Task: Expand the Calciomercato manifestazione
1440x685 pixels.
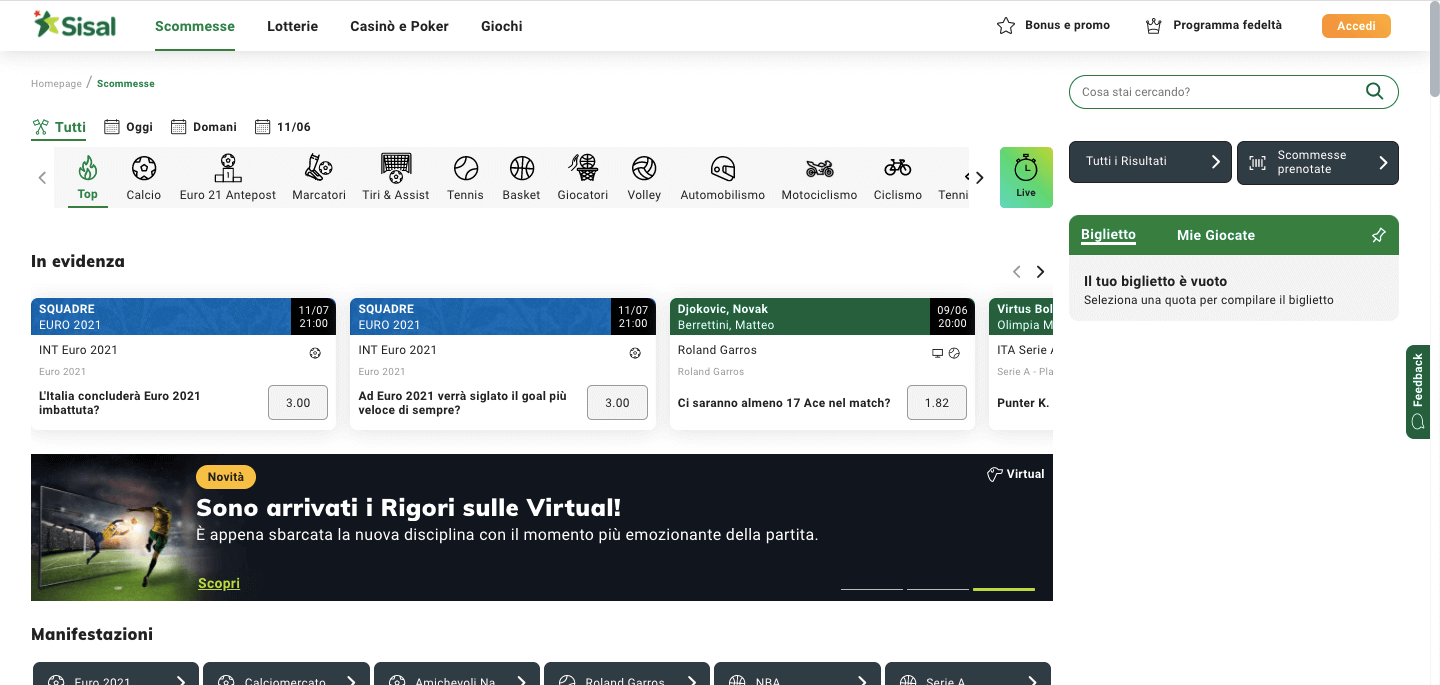Action: click(287, 674)
